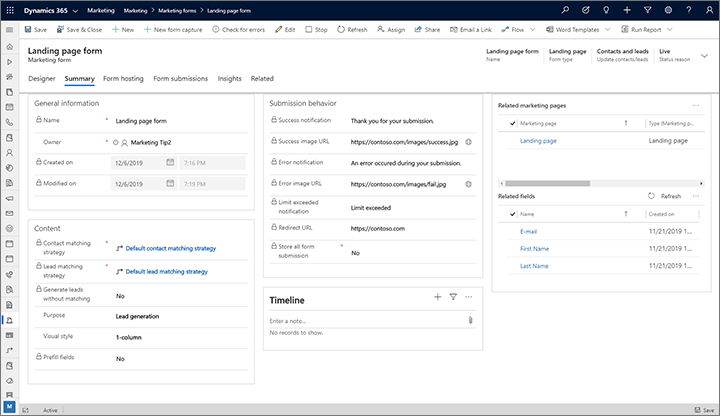Refresh the Related fields list
The image size is (720, 416).
click(x=664, y=196)
